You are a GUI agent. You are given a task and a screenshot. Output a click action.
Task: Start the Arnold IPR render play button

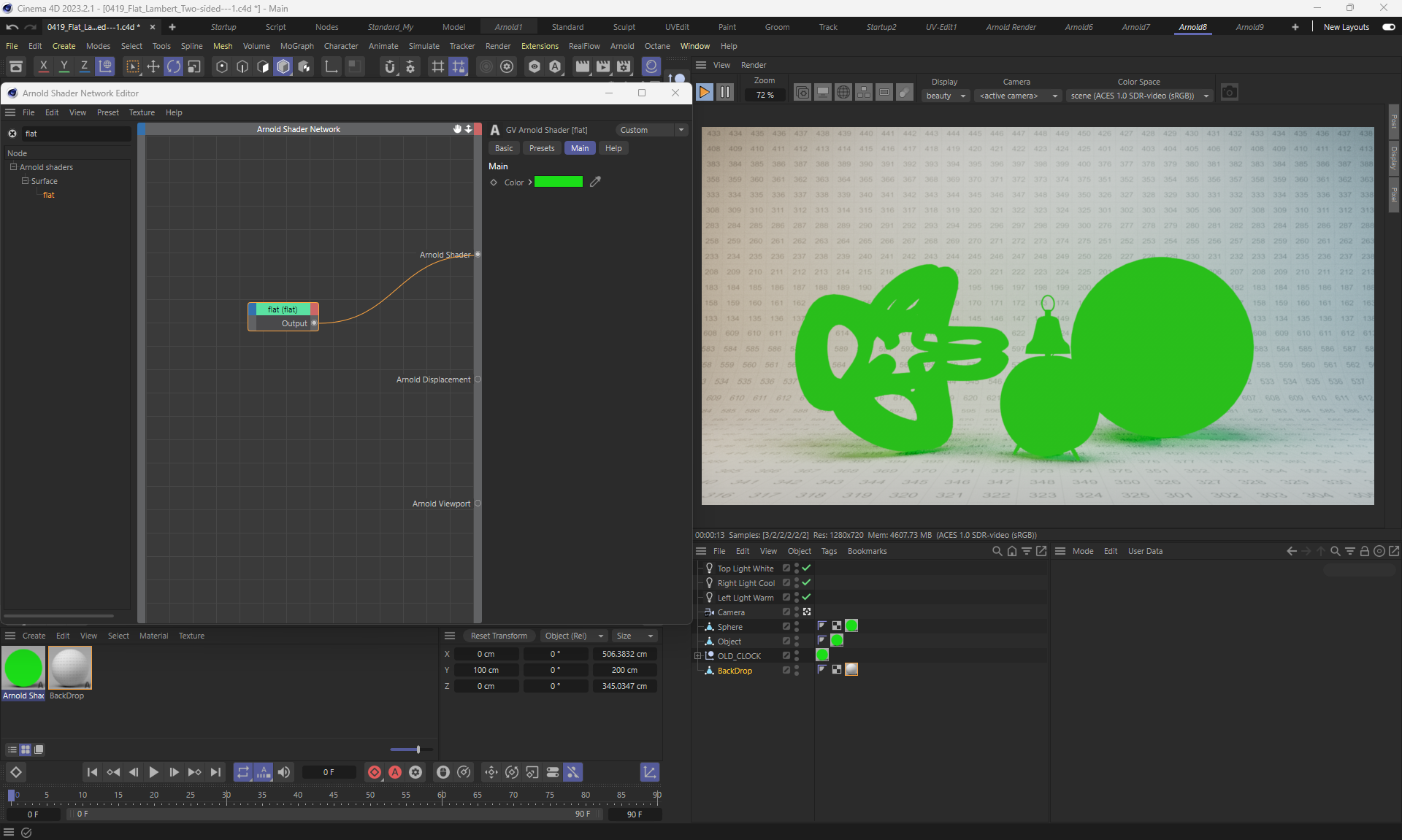705,93
